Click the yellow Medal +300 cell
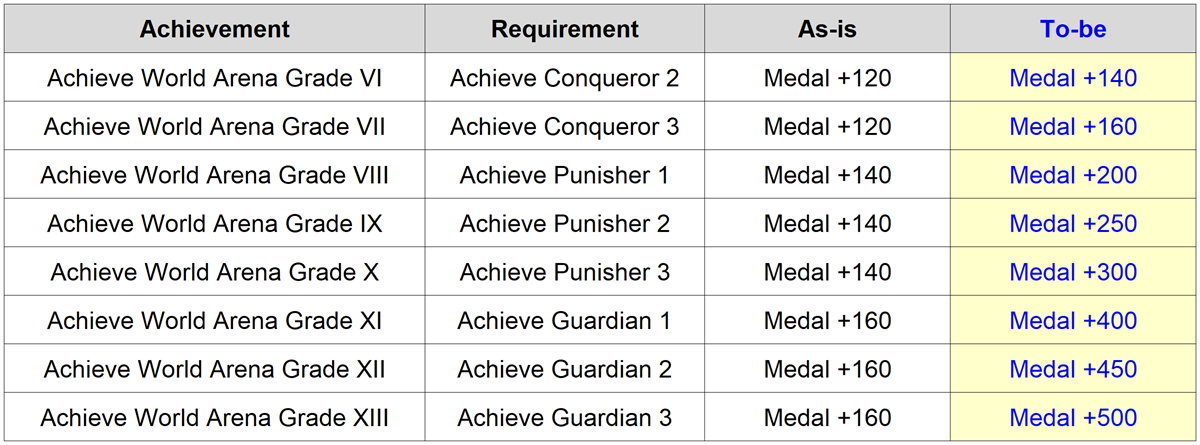Viewport: 1200px width, 445px height. pos(1073,272)
